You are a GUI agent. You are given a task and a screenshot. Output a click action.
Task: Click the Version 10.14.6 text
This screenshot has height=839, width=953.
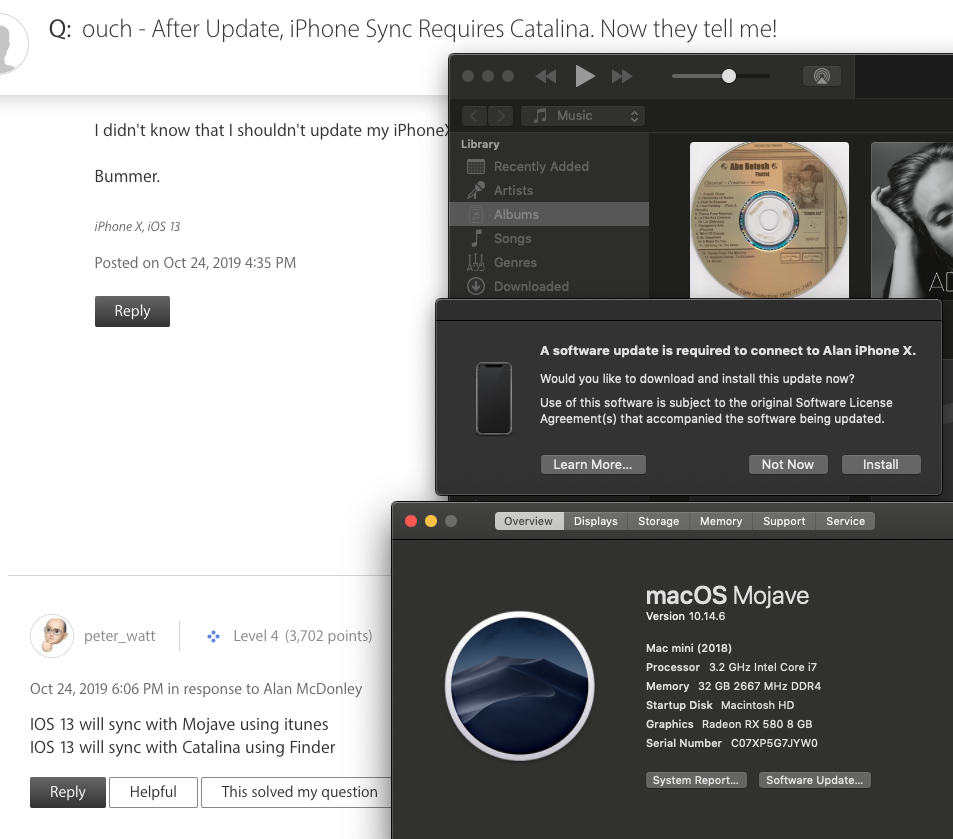pyautogui.click(x=686, y=616)
